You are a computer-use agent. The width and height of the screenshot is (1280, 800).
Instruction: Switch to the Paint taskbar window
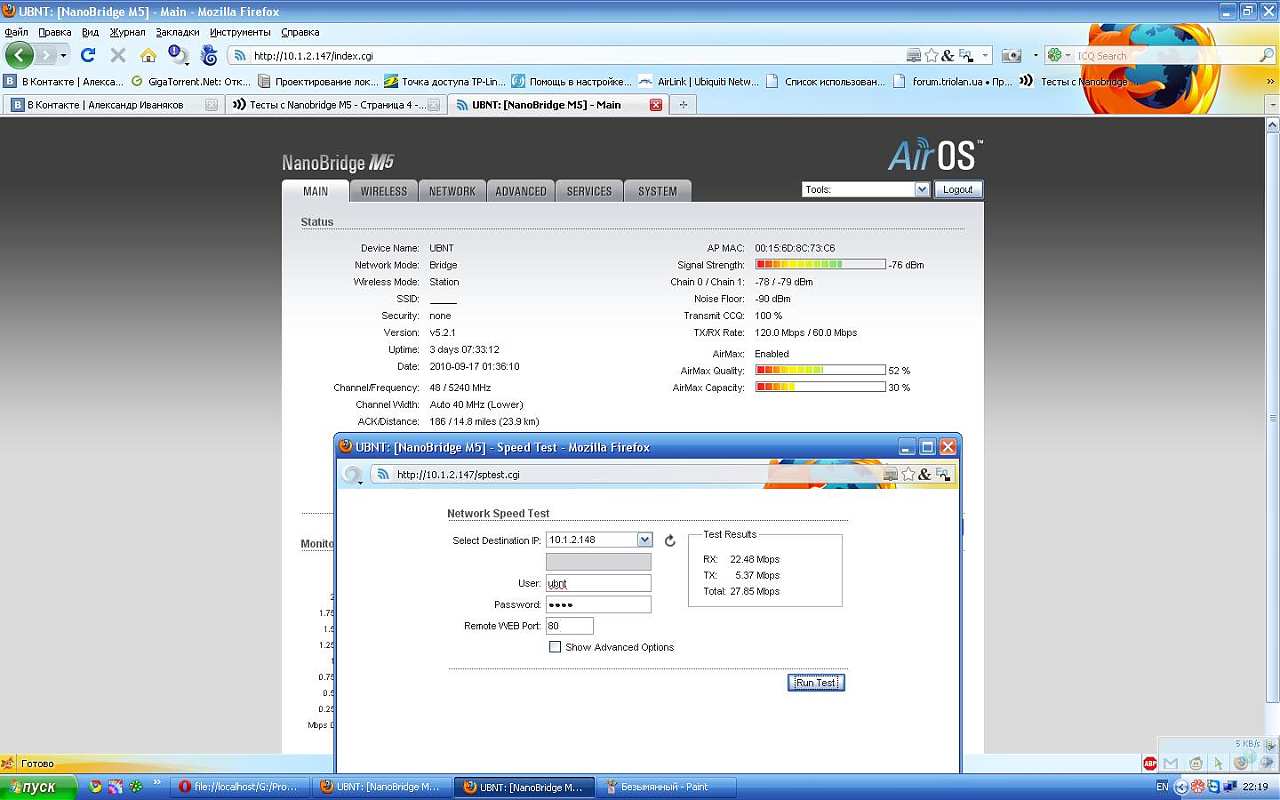(x=665, y=787)
